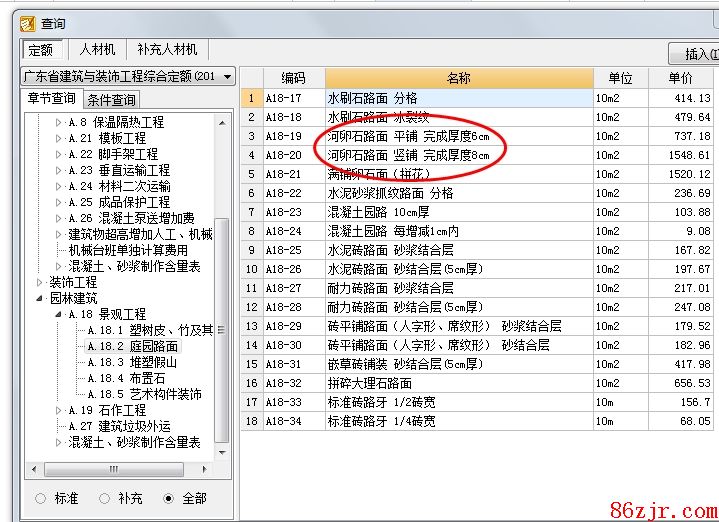The width and height of the screenshot is (719, 522).
Task: Collapse the A.18 景观工程 node
Action: 58,314
